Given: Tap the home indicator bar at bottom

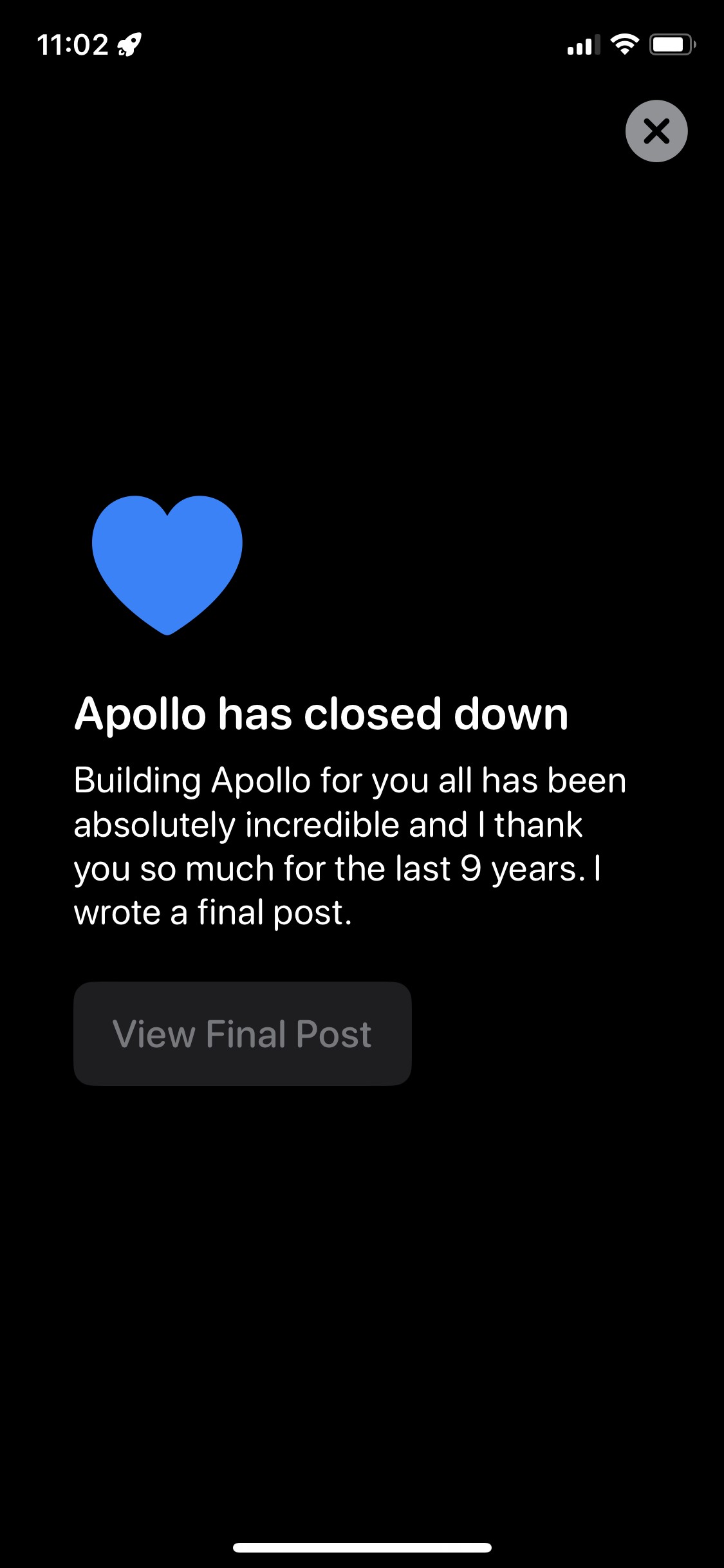Looking at the screenshot, I should click(362, 1547).
